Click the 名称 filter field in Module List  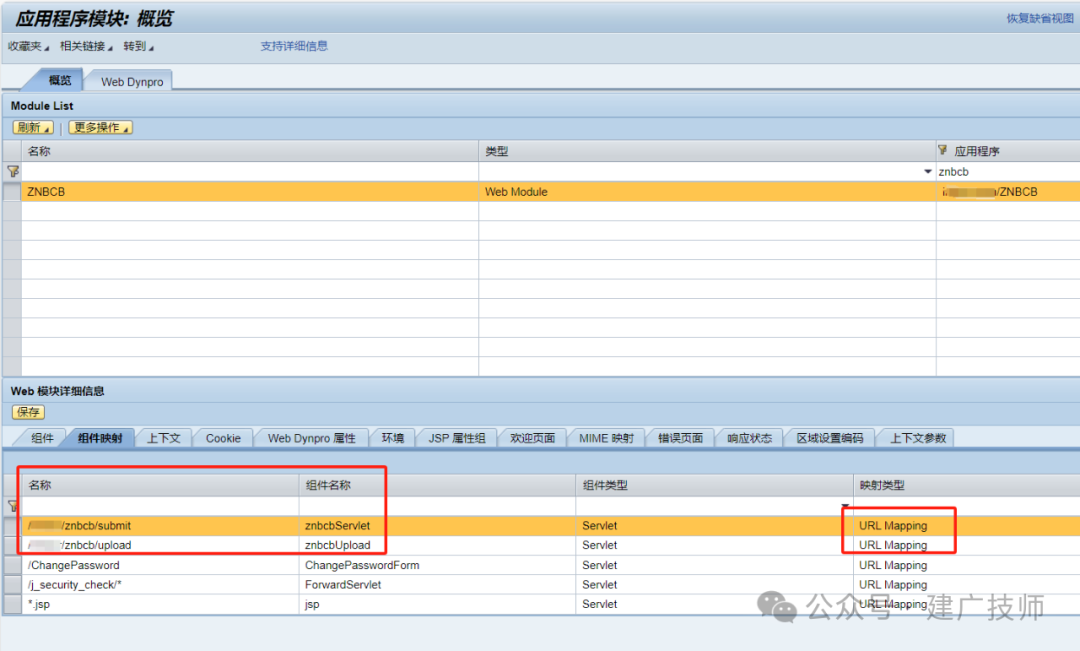pos(250,172)
